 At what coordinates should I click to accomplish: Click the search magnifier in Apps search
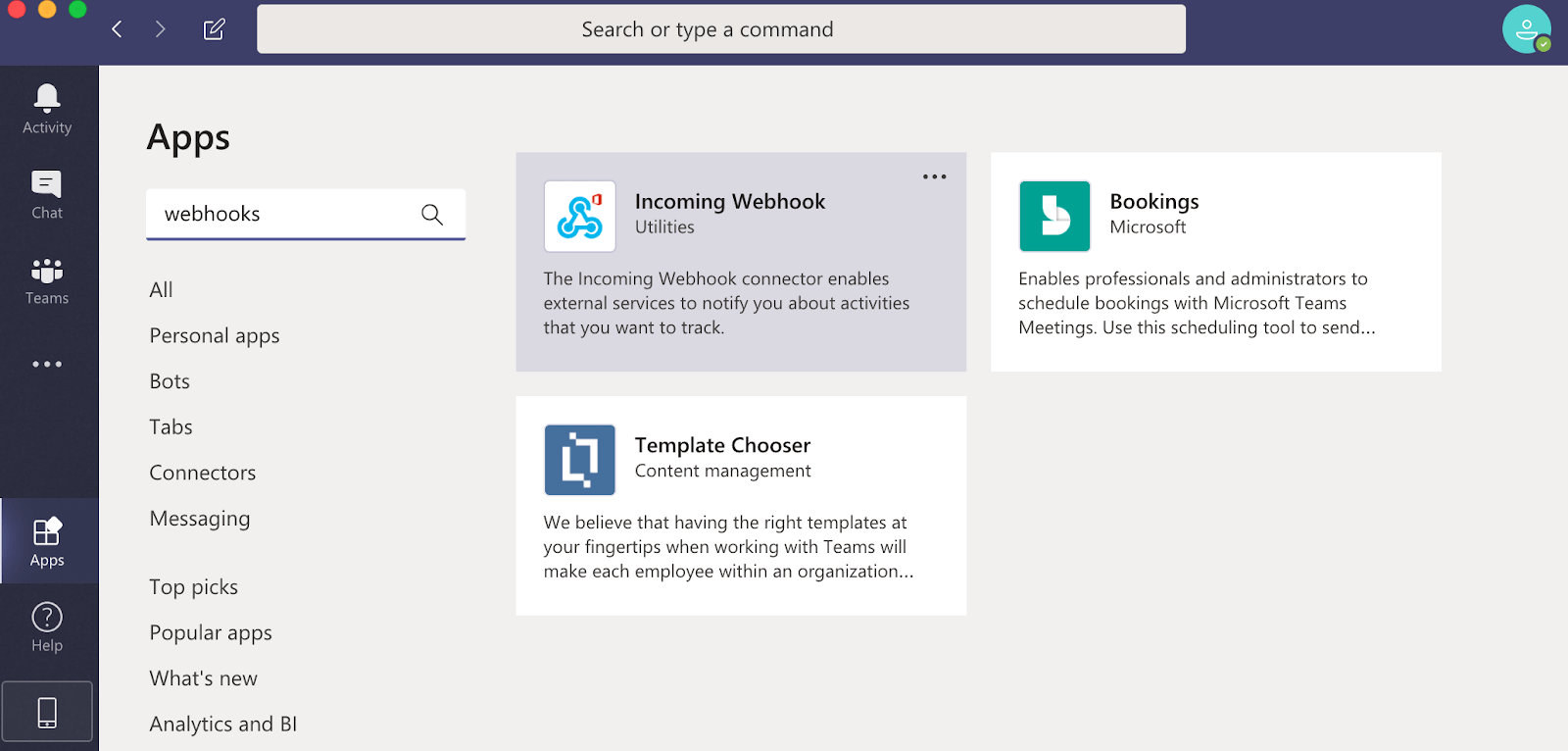[x=432, y=214]
